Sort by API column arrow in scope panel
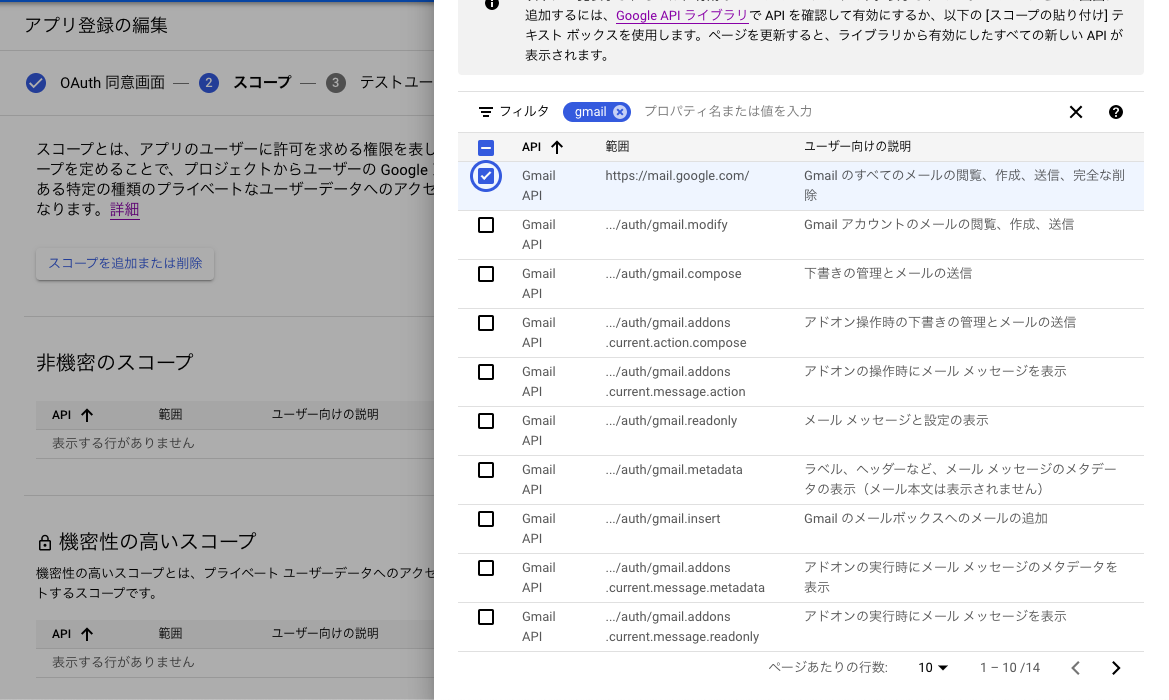Screen dimensions: 1169x700 click(557, 147)
